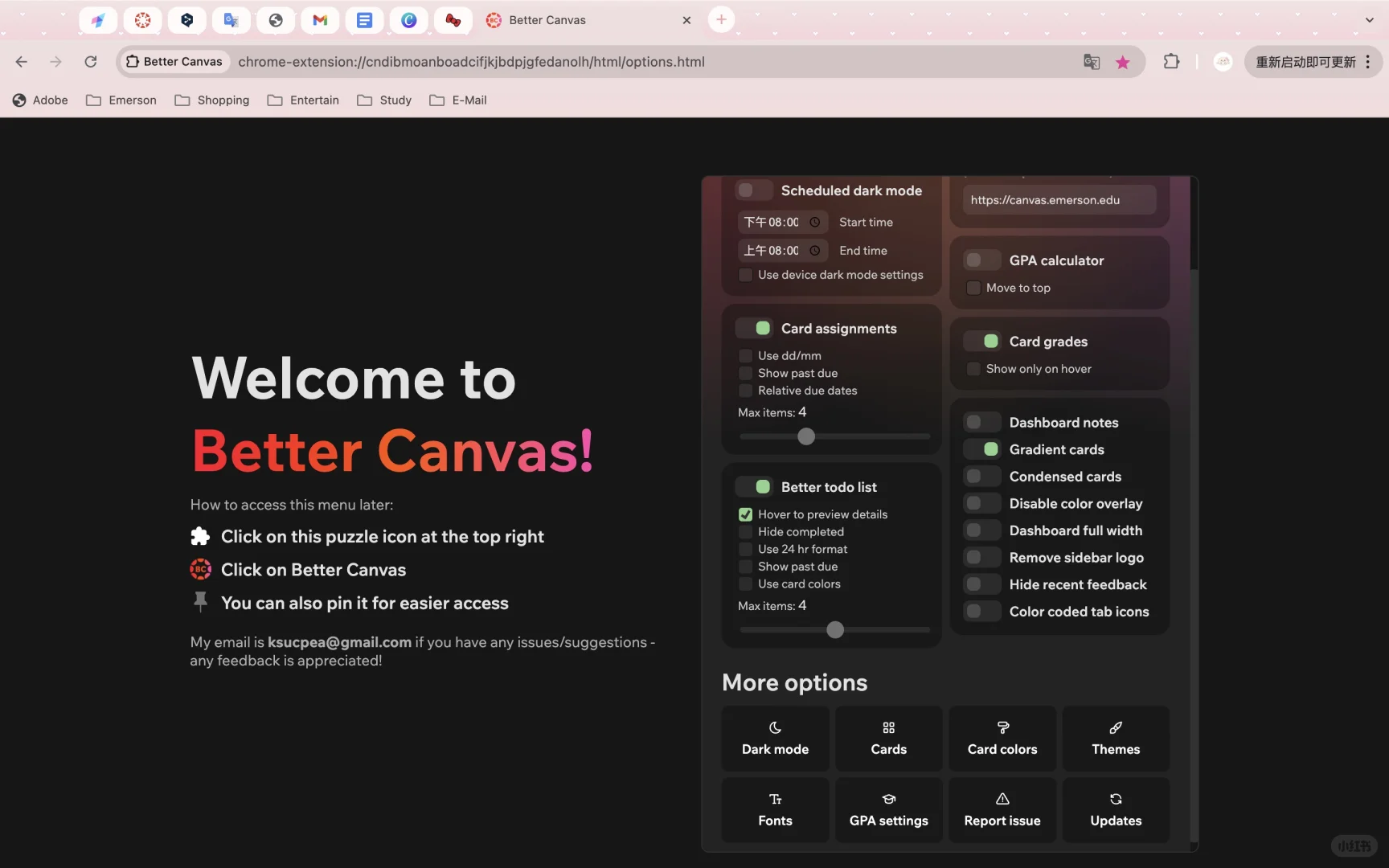Open the Adobe bookmark
The image size is (1389, 868).
(40, 100)
